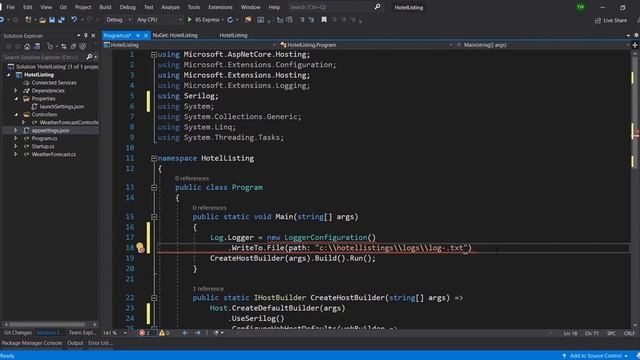This screenshot has width=640, height=360.
Task: Click the Quick Launch search magnifier icon
Action: pos(377,7)
